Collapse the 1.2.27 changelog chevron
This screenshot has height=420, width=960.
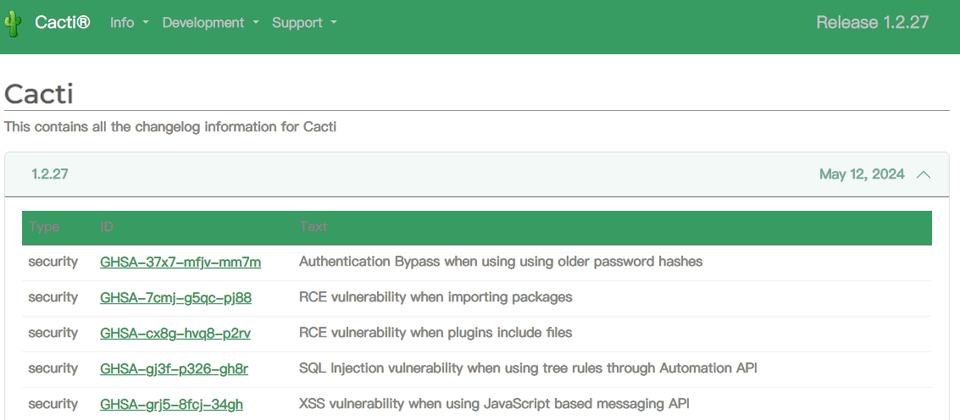pos(923,174)
